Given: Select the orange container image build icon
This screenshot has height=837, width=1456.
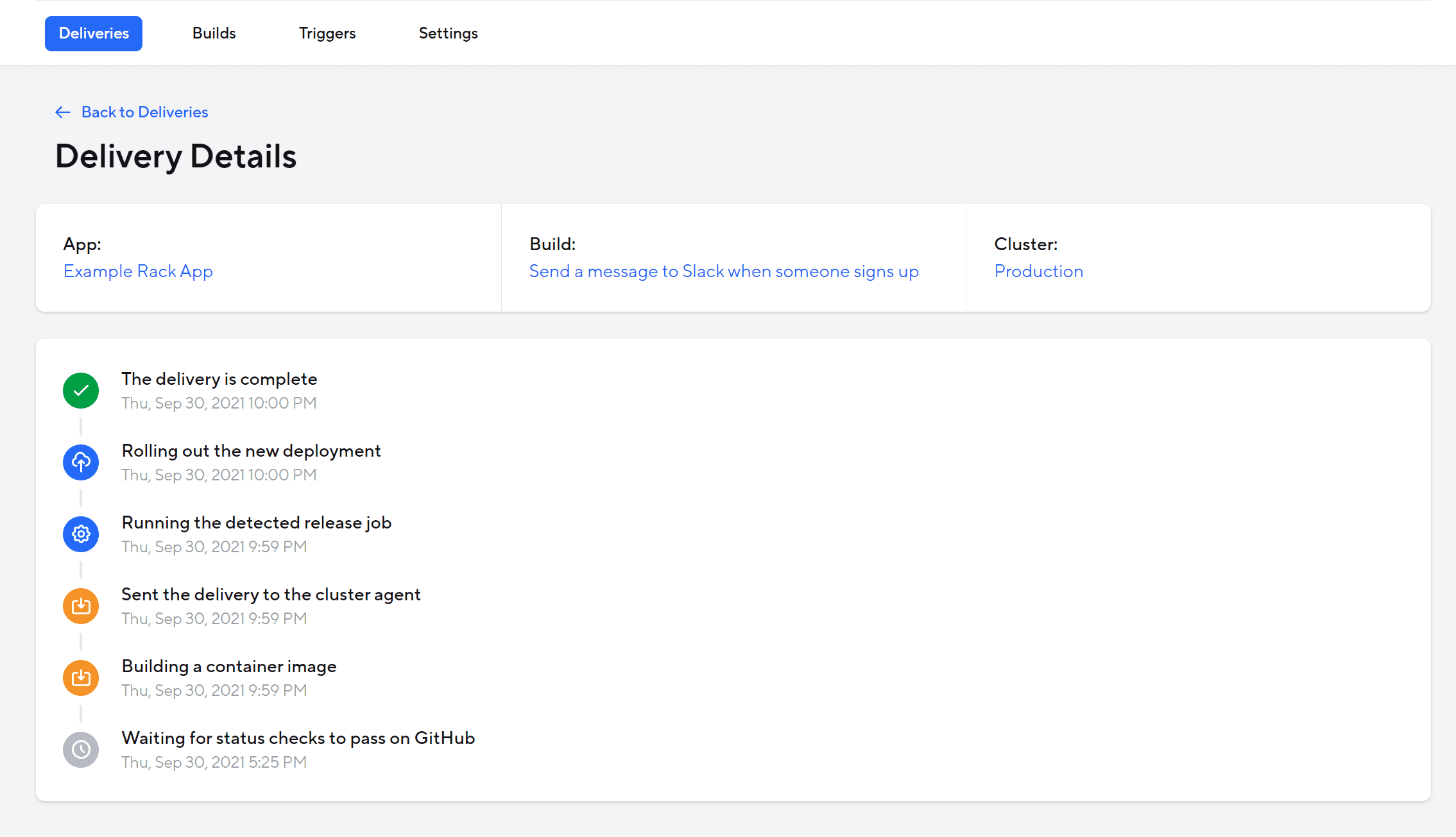Looking at the screenshot, I should [x=80, y=677].
